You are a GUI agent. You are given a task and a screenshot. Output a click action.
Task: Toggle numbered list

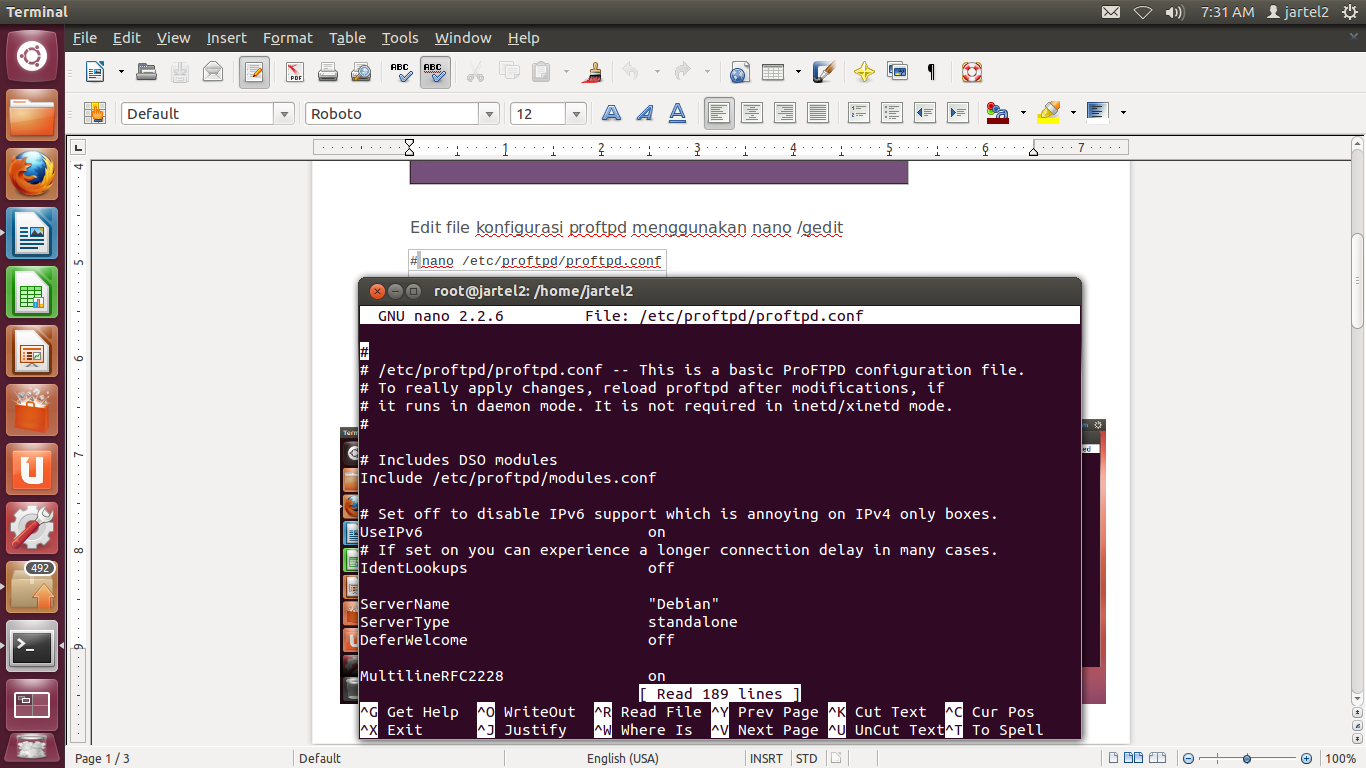pos(858,113)
